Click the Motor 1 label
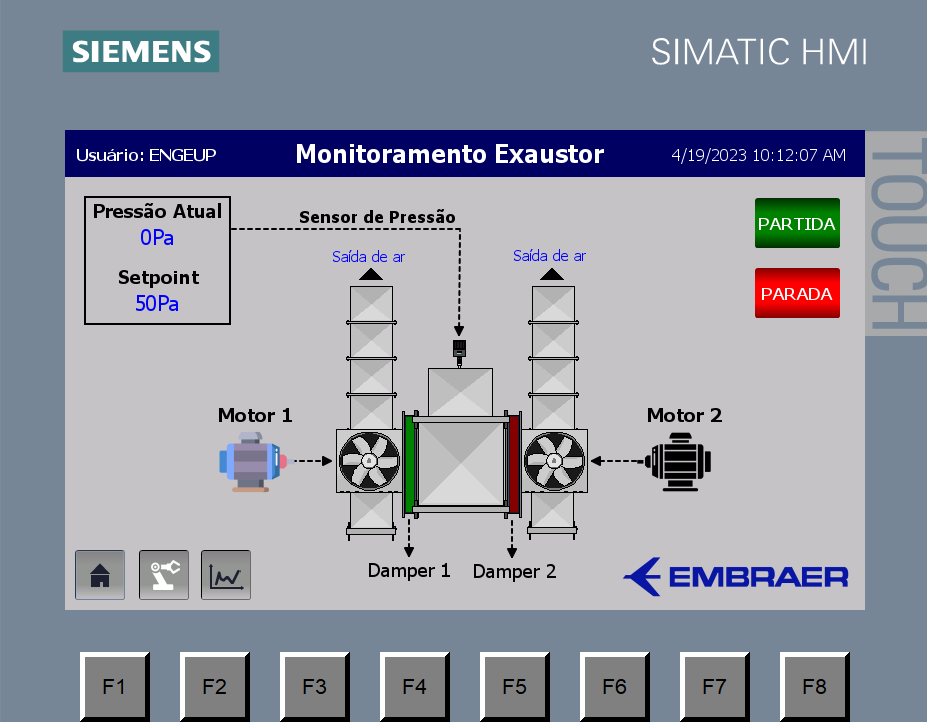This screenshot has width=927, height=722. (255, 415)
